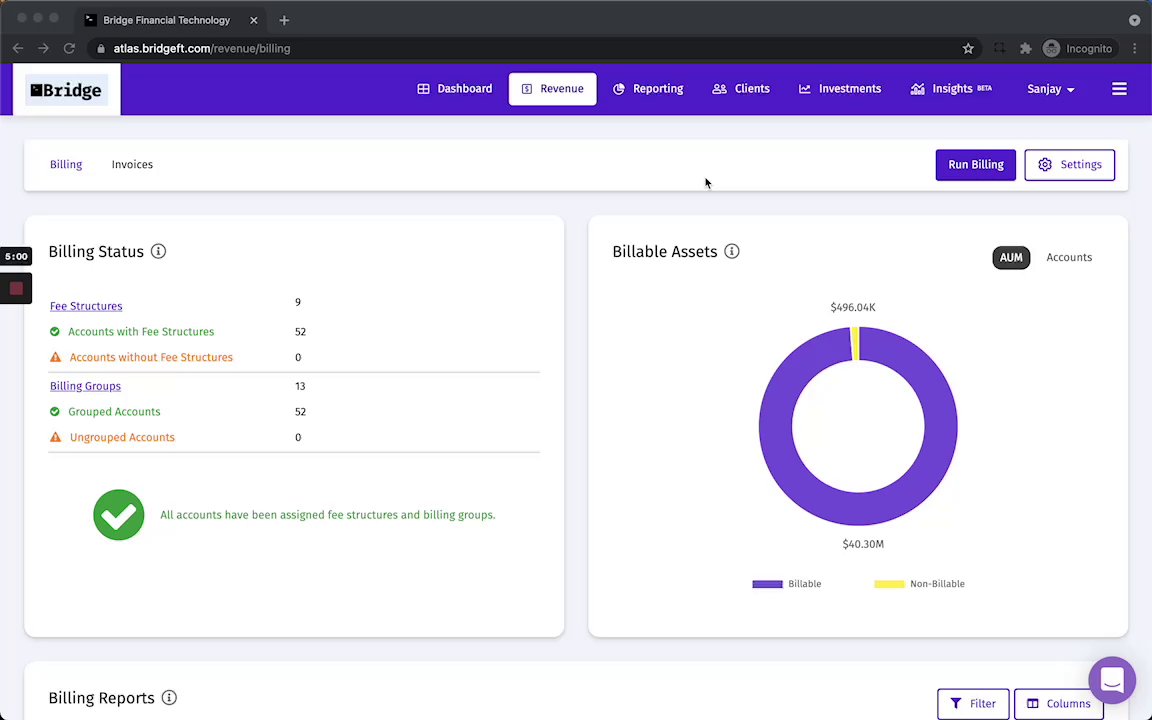
Task: Open the Billing Groups link
Action: 85,386
